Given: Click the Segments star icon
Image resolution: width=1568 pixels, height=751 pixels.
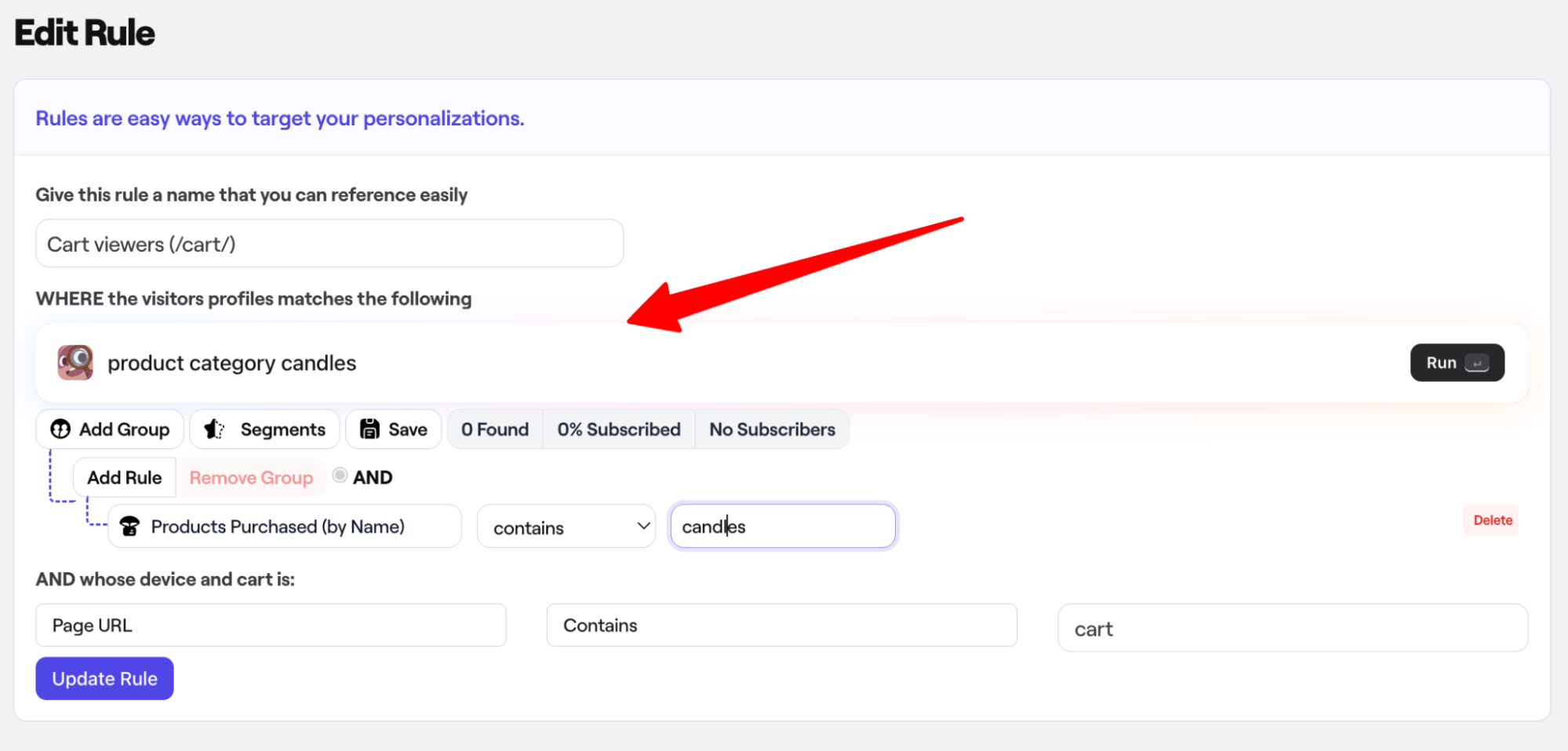Looking at the screenshot, I should pos(214,430).
